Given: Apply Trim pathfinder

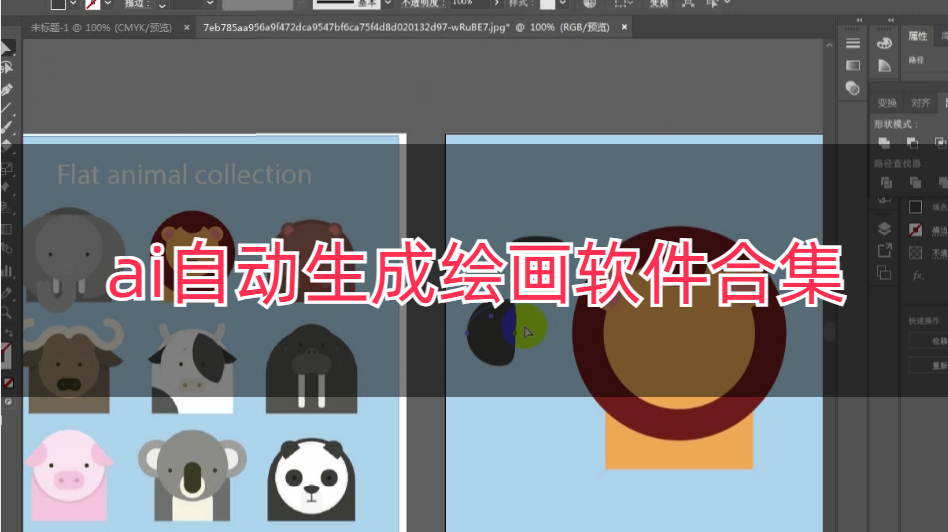Looking at the screenshot, I should tap(915, 182).
